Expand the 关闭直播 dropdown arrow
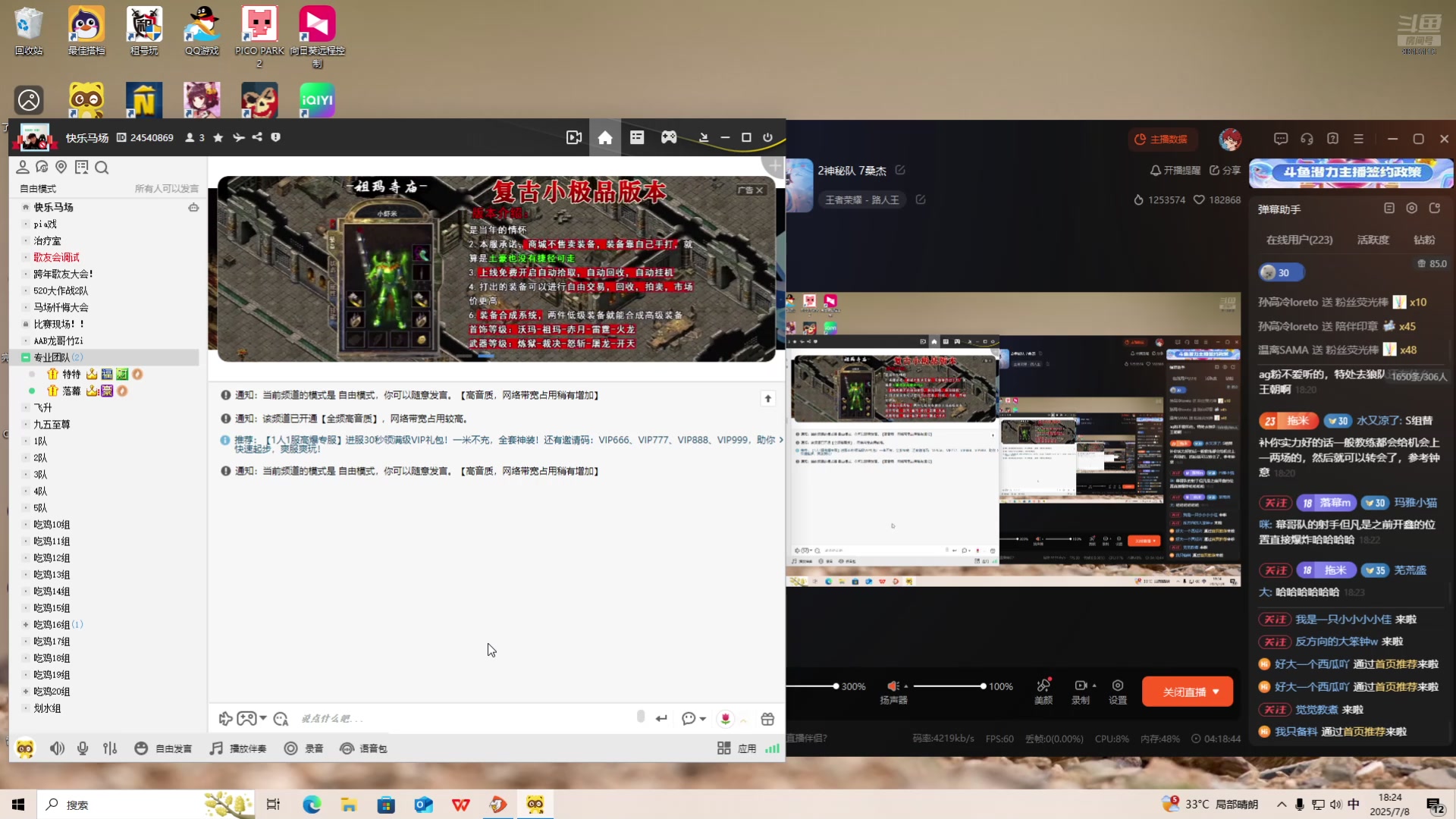 point(1216,692)
